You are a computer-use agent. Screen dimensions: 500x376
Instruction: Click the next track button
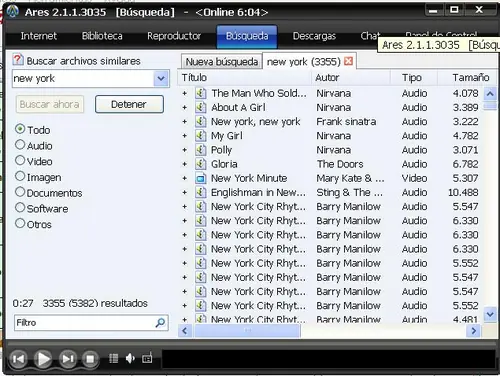[68, 359]
